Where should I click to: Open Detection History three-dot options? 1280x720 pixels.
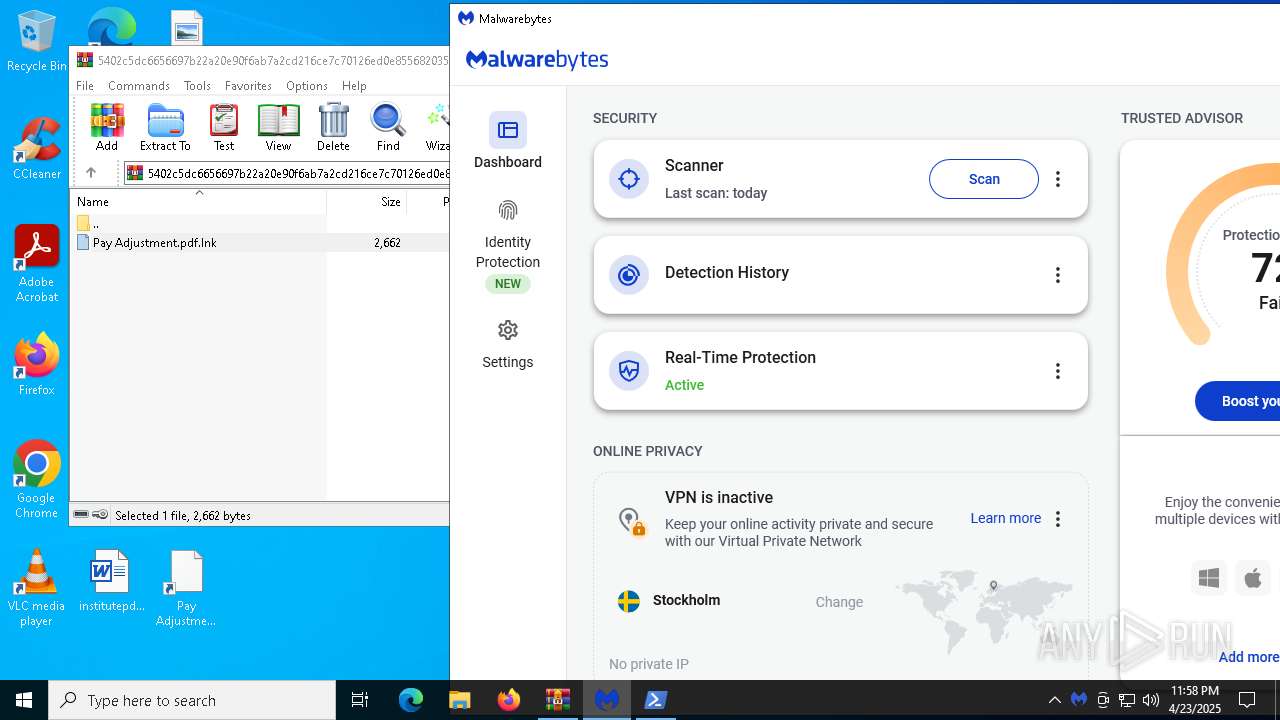click(x=1058, y=275)
